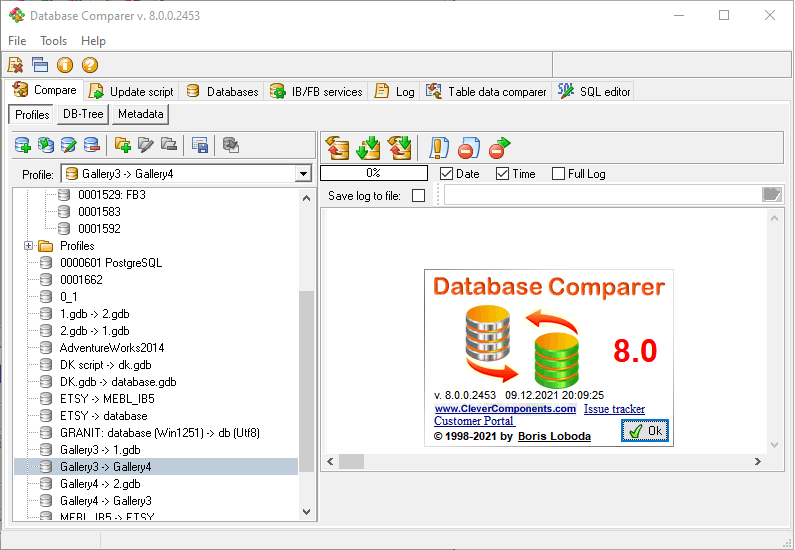This screenshot has width=795, height=550.
Task: Open the Log tab
Action: pos(394,92)
